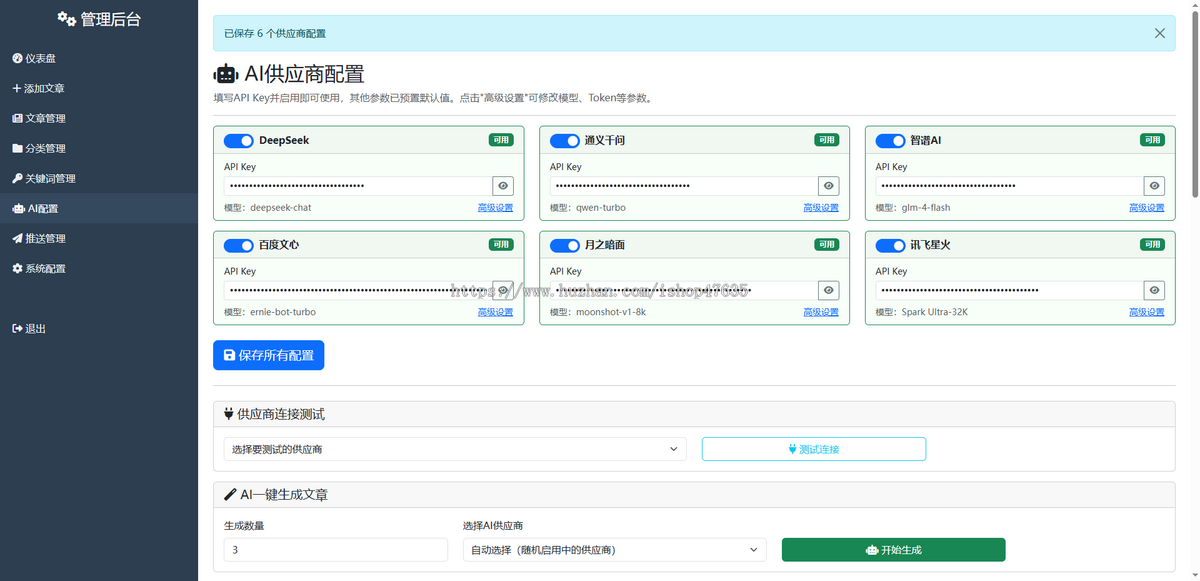Select AI配置 in the sidebar

click(x=99, y=208)
